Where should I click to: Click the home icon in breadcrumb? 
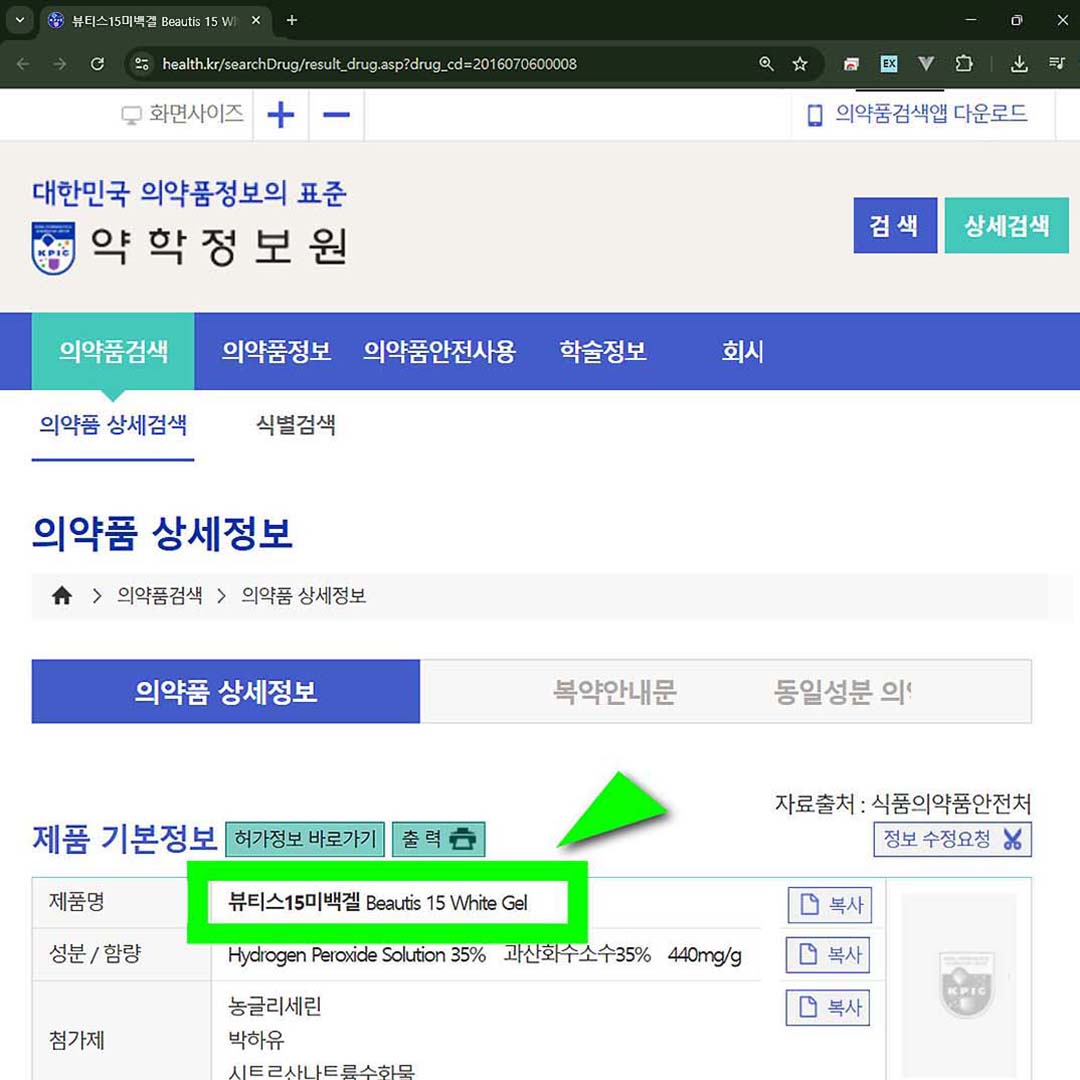pos(62,596)
